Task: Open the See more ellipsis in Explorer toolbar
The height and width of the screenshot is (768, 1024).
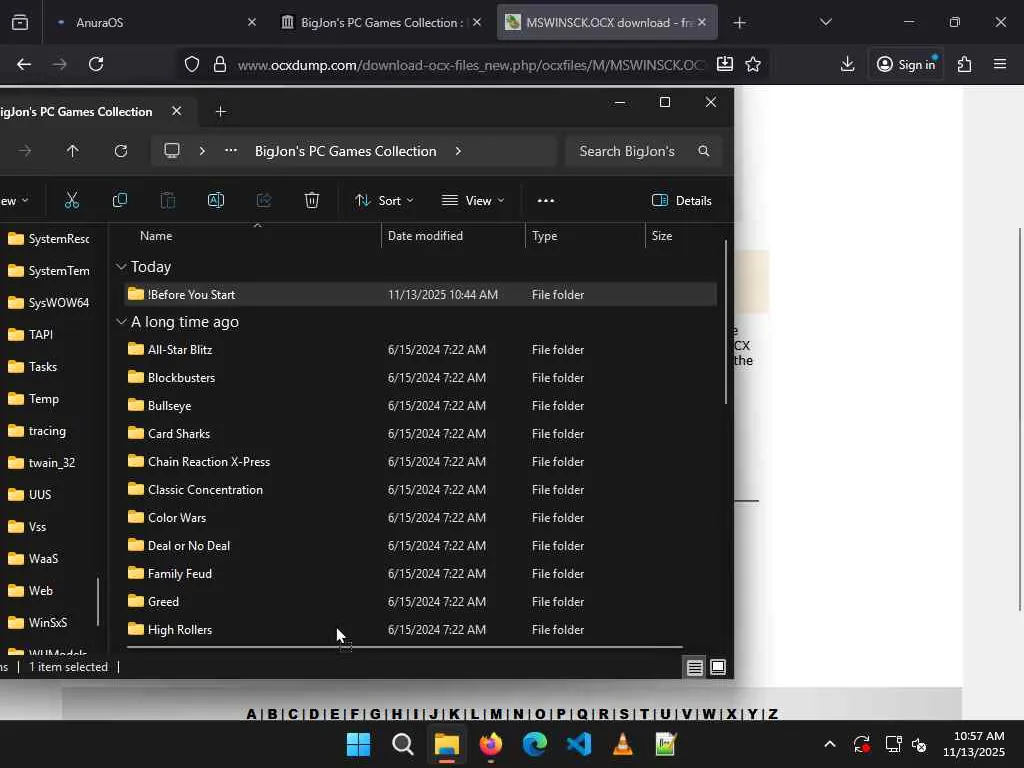Action: tap(545, 200)
